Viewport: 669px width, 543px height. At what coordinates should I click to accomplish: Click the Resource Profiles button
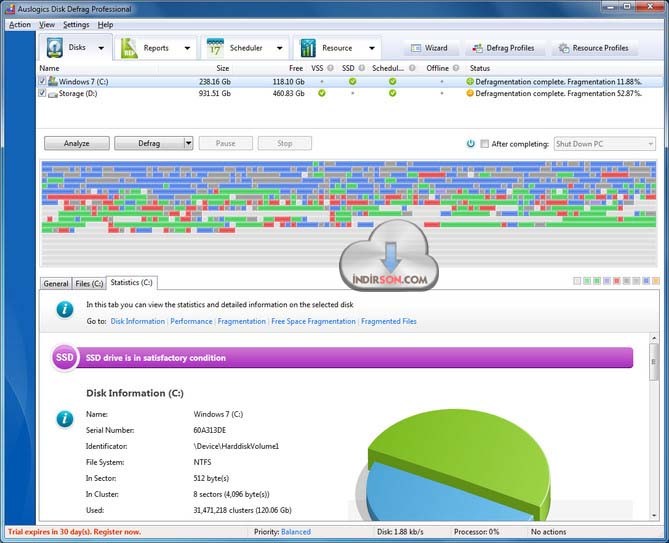595,48
